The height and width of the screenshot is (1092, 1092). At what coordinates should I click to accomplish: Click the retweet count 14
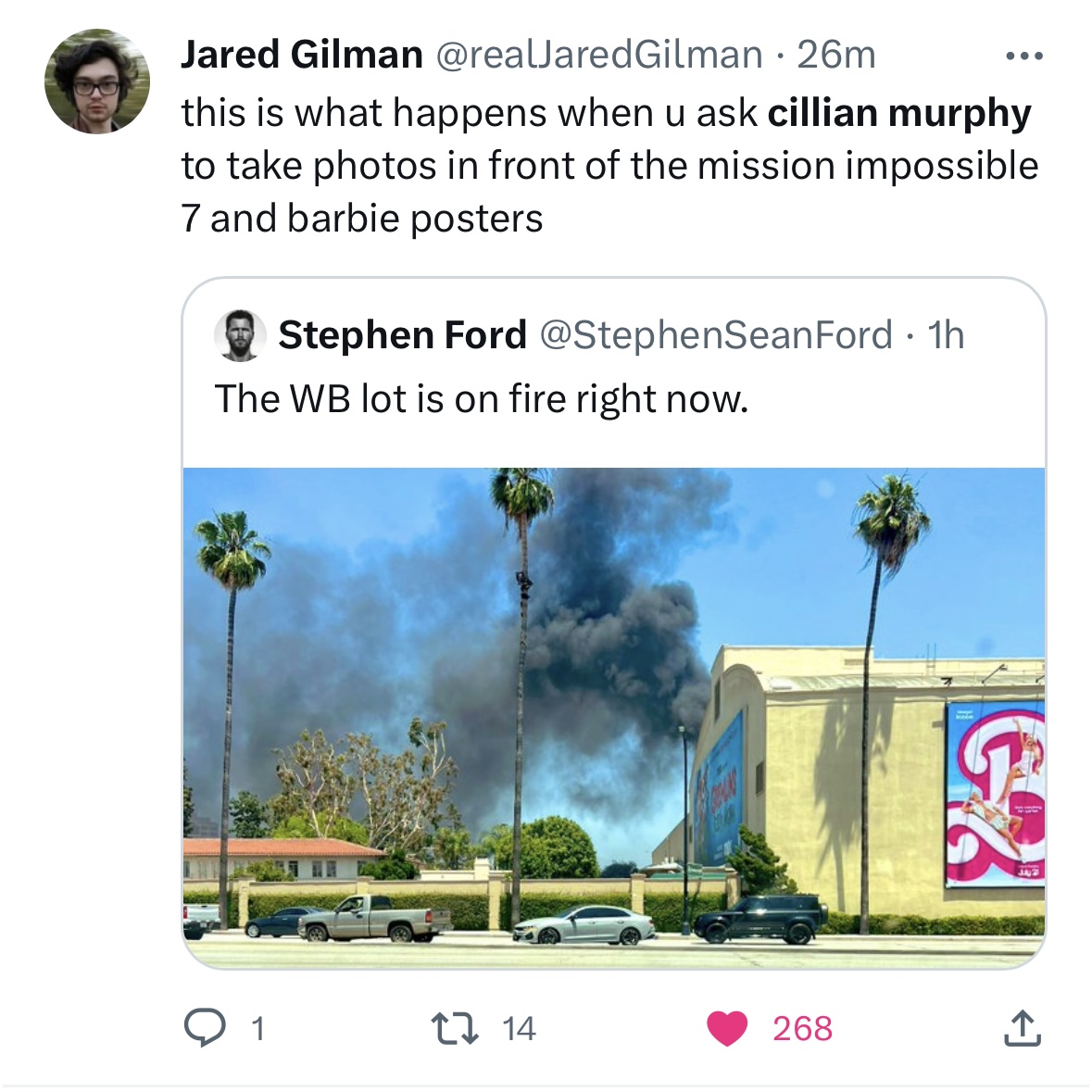[x=519, y=1029]
